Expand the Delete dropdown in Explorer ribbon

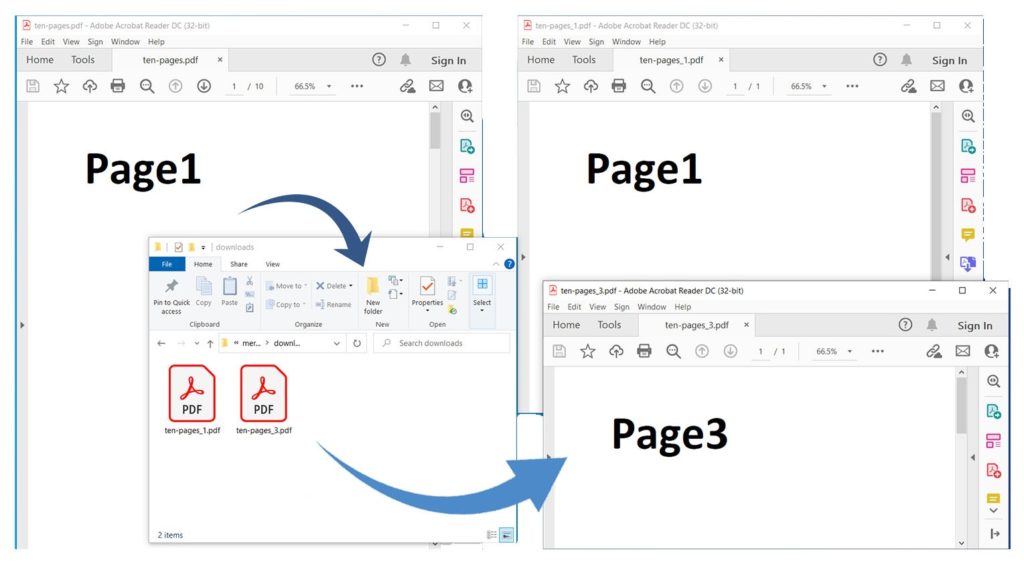point(351,286)
